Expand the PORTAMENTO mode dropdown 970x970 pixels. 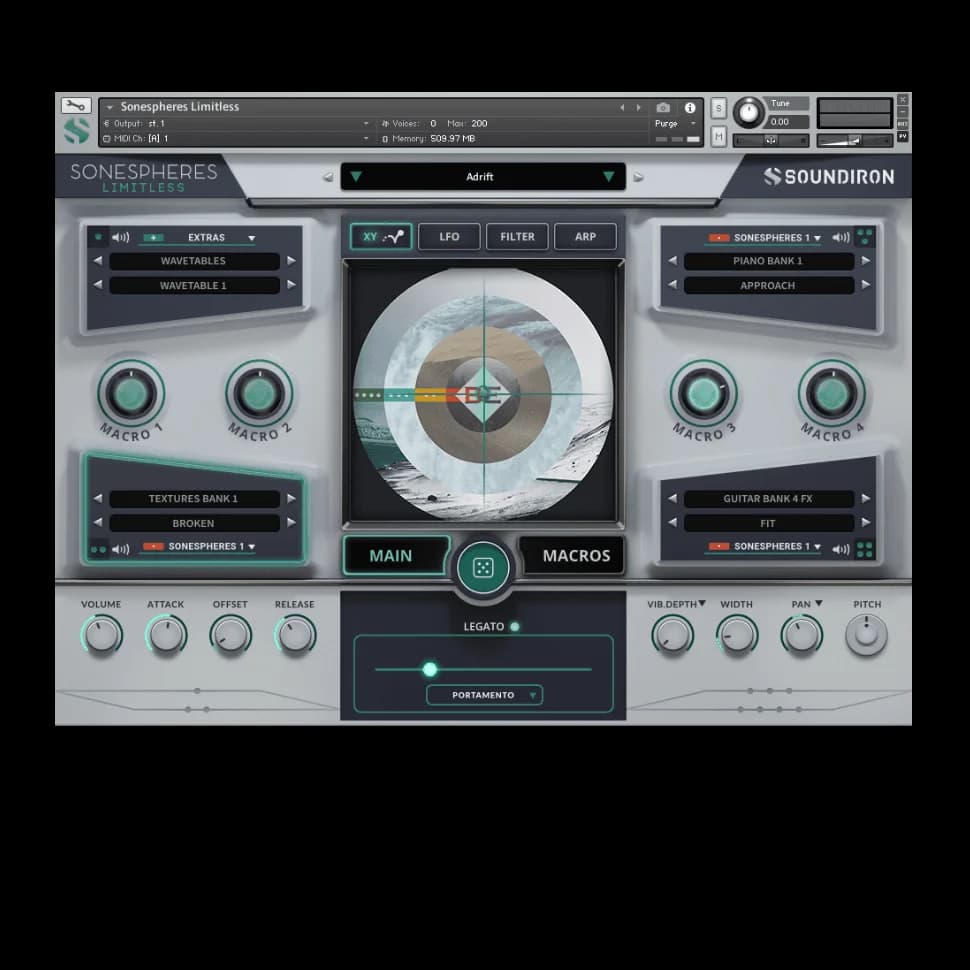click(484, 695)
